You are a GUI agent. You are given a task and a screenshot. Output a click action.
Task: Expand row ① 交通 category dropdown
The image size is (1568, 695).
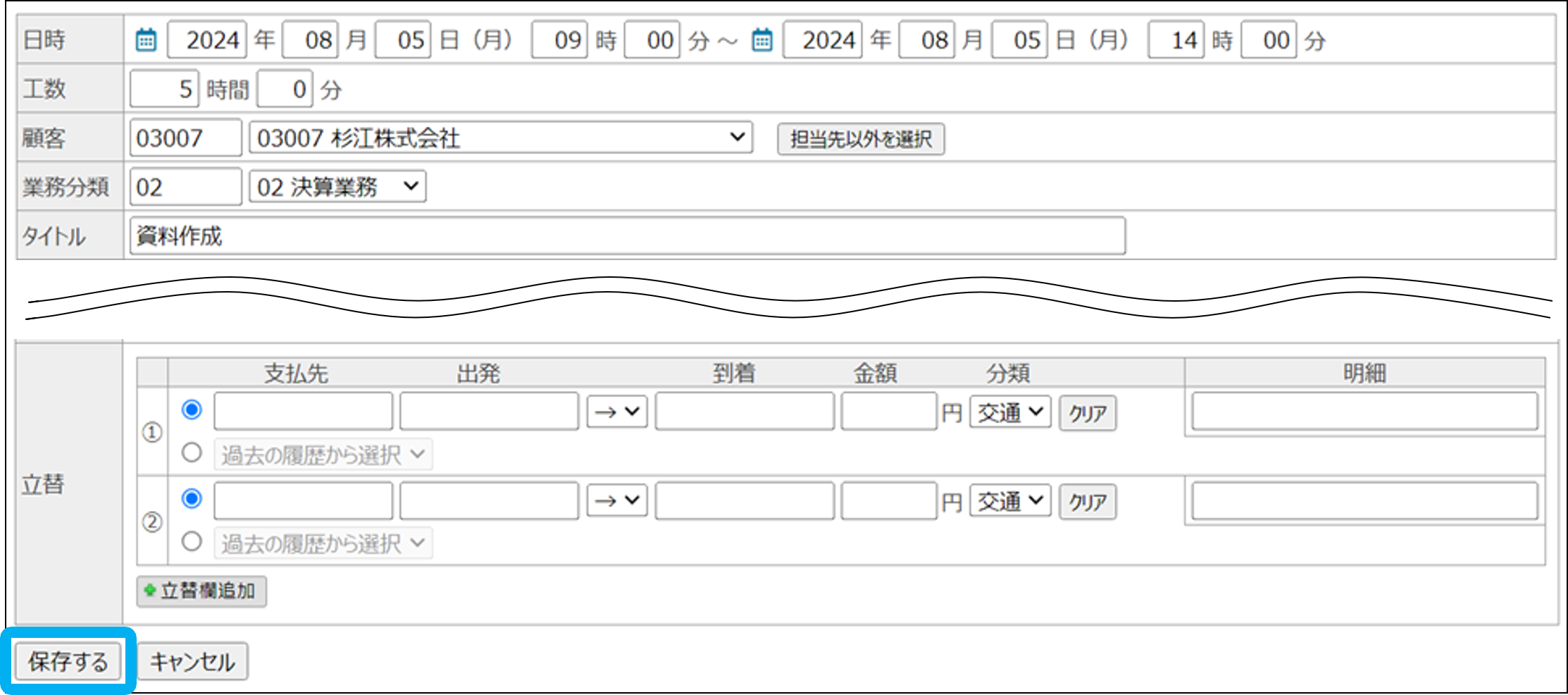[x=1010, y=412]
